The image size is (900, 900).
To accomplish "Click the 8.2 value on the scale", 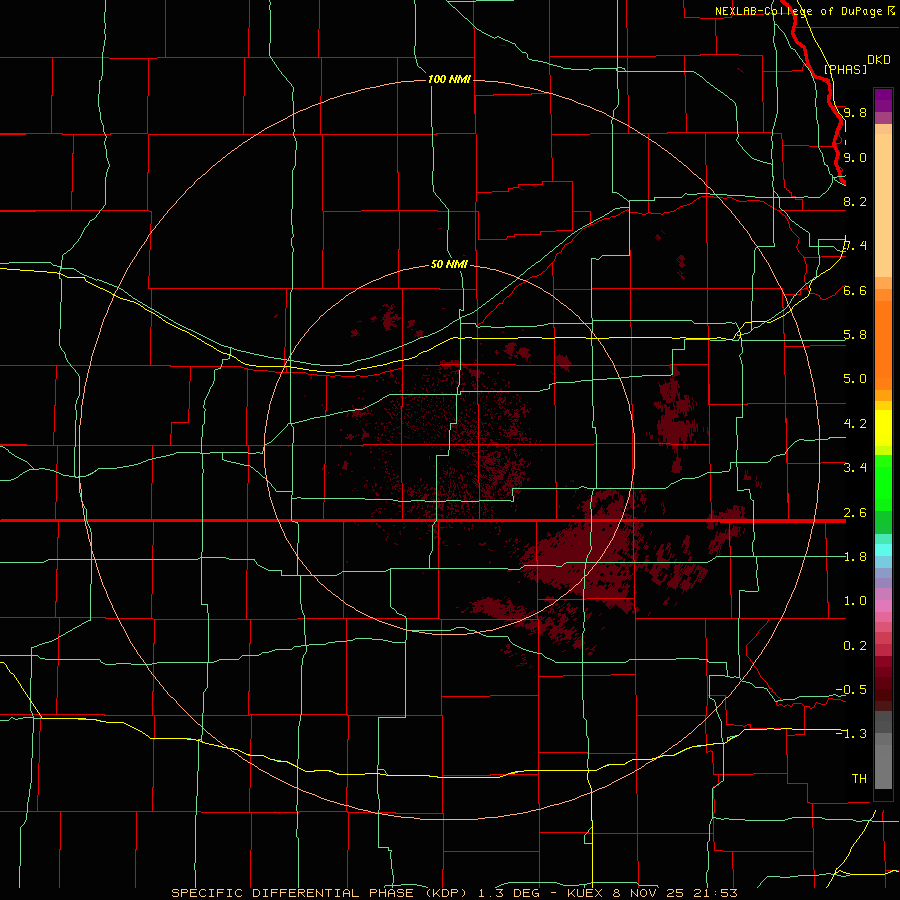I will click(855, 201).
